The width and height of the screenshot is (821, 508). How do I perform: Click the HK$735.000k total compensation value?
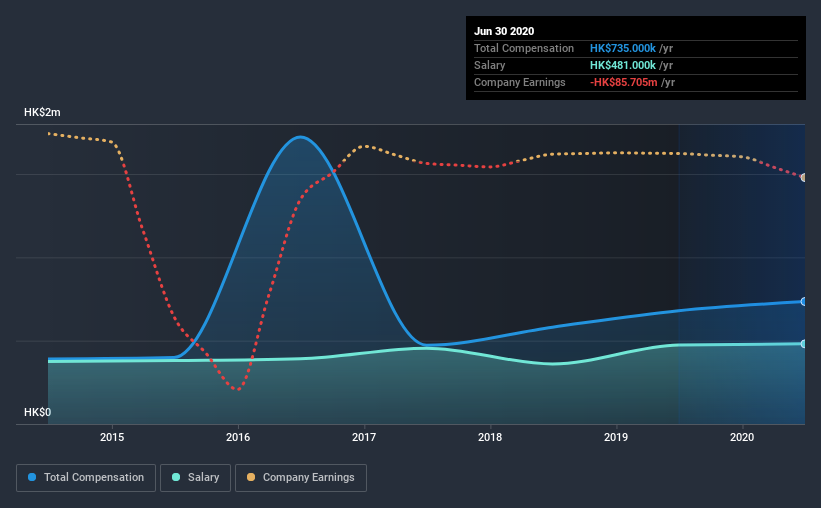point(623,48)
